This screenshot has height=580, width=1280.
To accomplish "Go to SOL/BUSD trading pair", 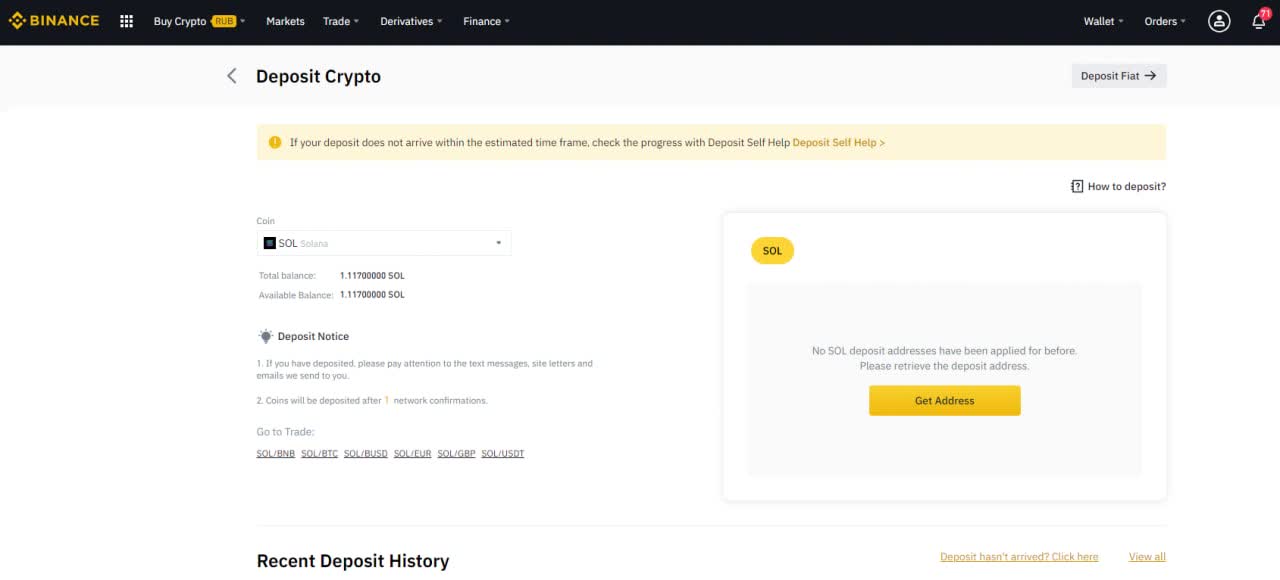I will click(366, 453).
